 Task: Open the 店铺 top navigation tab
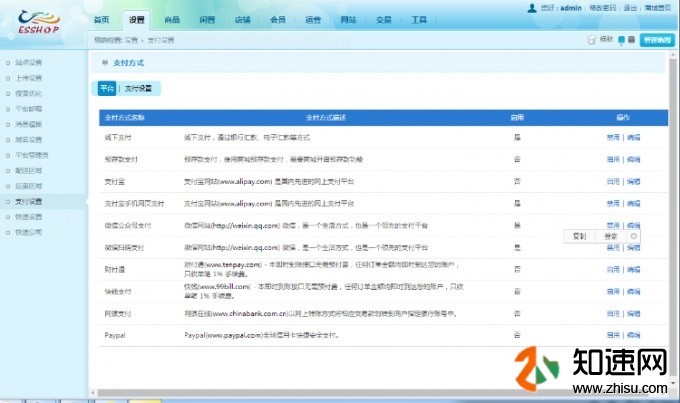[242, 20]
